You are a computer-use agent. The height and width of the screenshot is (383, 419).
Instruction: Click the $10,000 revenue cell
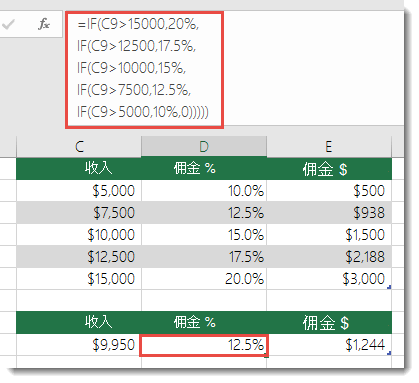[x=79, y=235]
